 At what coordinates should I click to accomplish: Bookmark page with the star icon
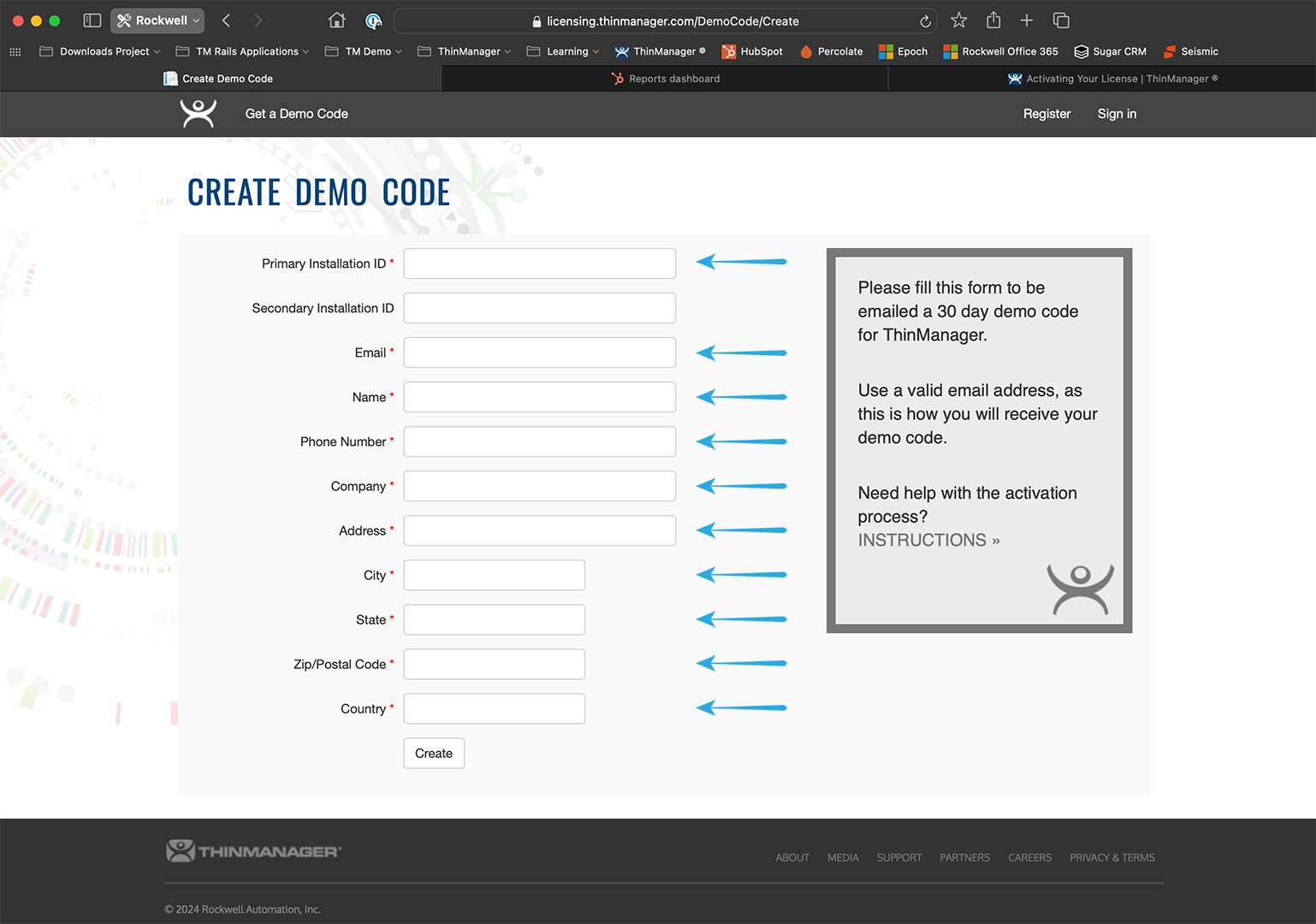pyautogui.click(x=959, y=21)
